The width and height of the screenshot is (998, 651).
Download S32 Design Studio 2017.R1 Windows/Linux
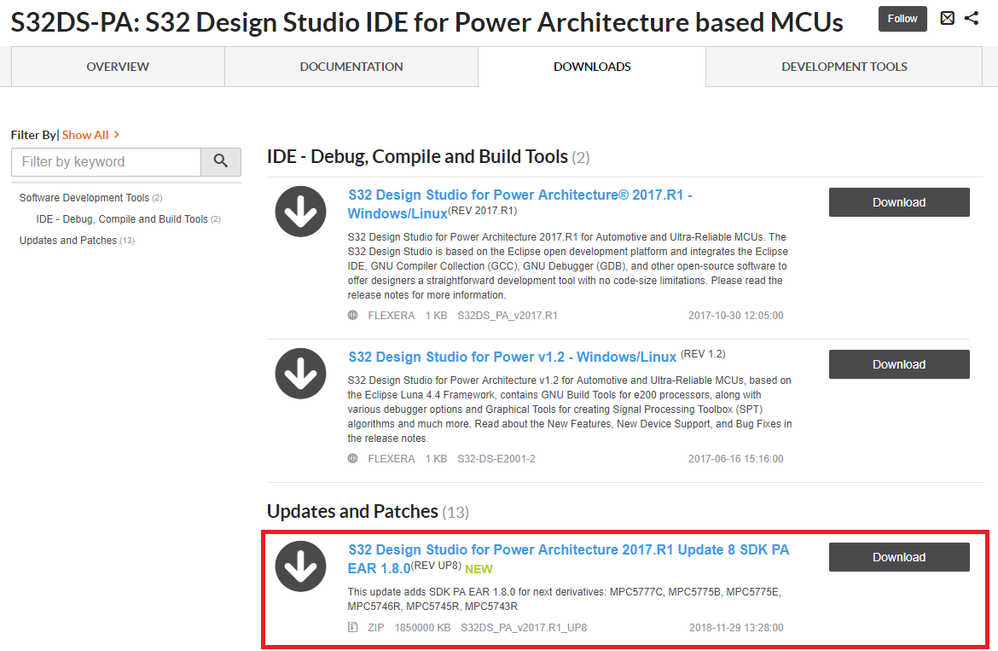(x=899, y=202)
